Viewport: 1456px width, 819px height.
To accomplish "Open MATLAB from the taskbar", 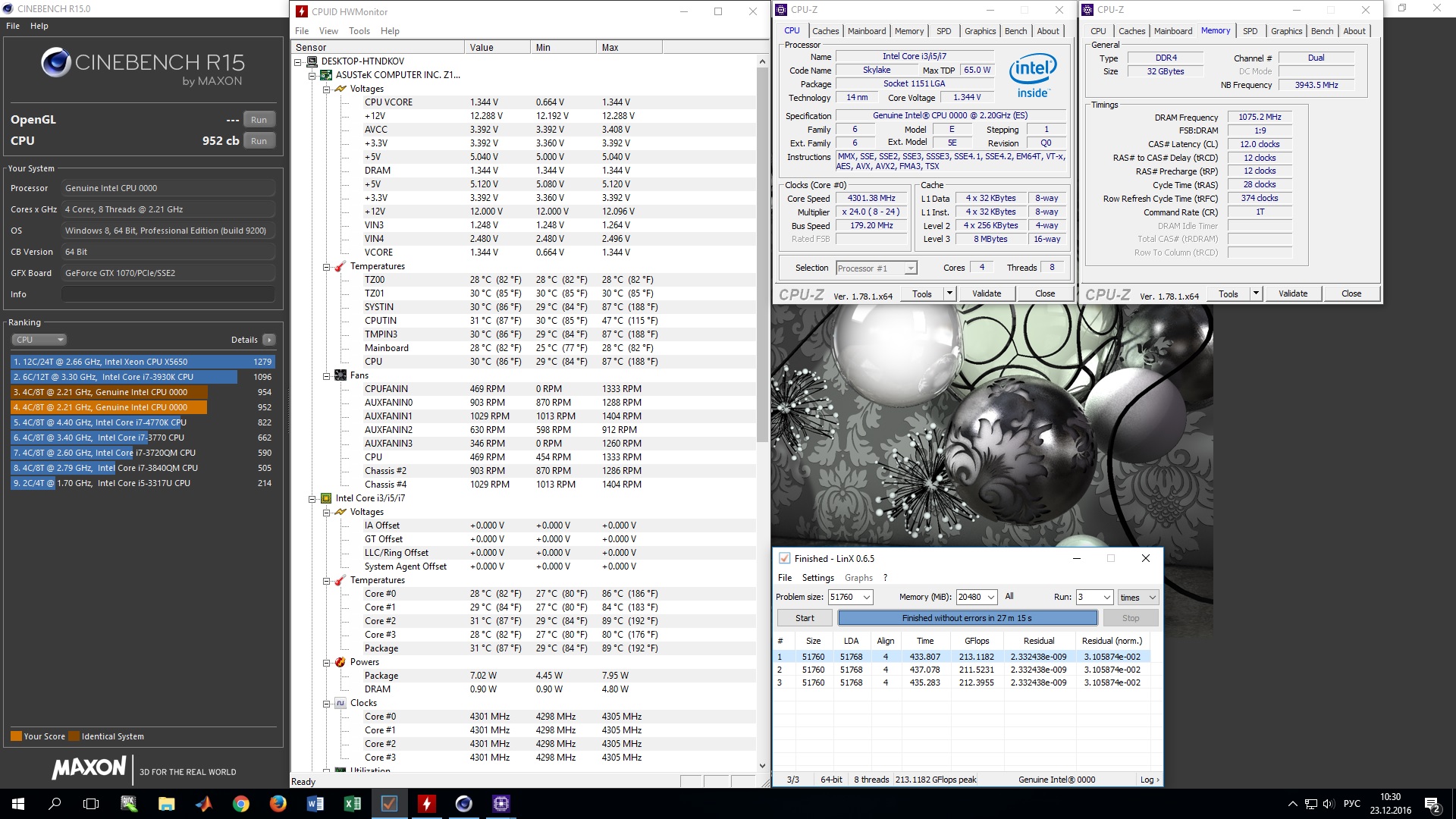I will coord(203,804).
